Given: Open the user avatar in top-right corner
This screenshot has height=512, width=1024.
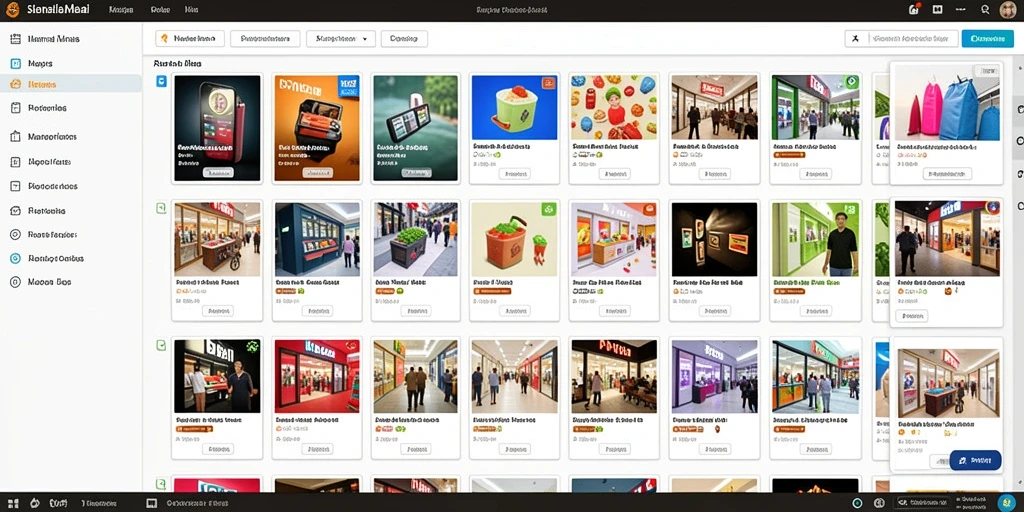Looking at the screenshot, I should [1008, 10].
